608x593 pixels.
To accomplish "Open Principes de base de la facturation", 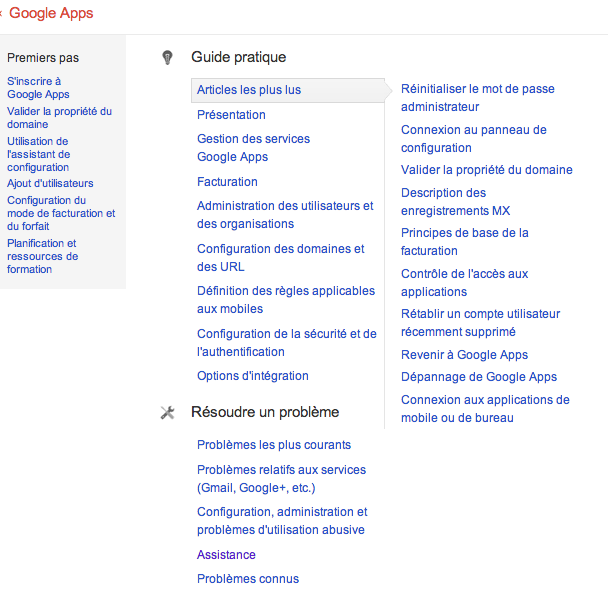I will click(465, 242).
